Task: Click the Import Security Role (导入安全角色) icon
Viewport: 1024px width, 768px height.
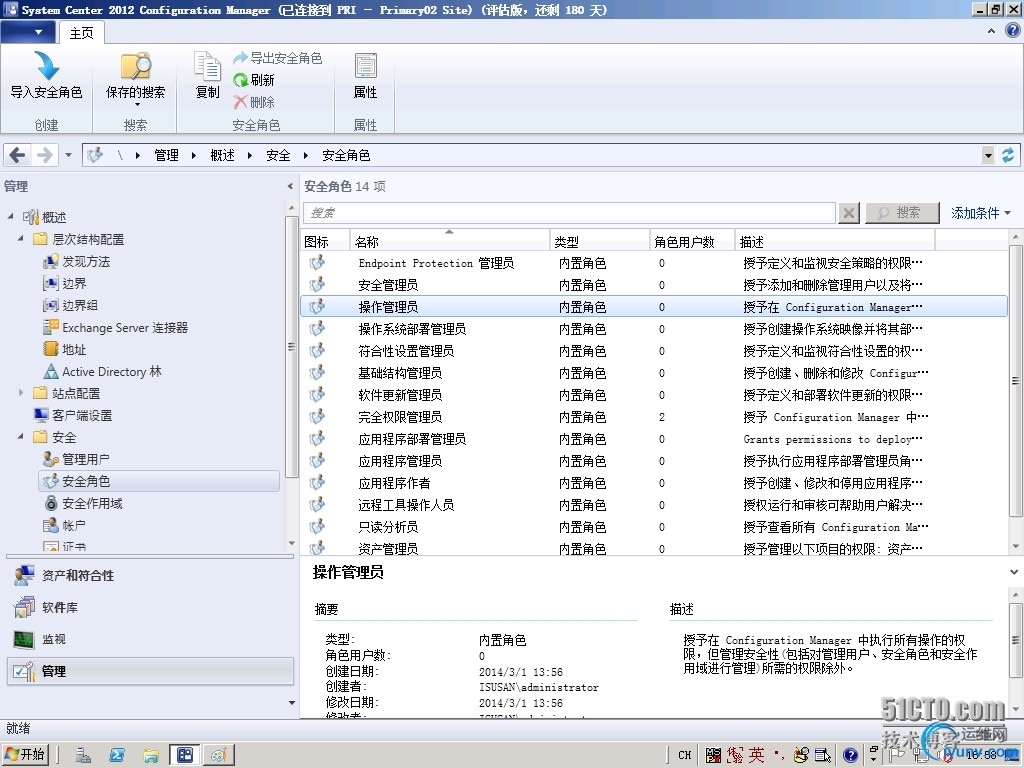Action: click(46, 66)
